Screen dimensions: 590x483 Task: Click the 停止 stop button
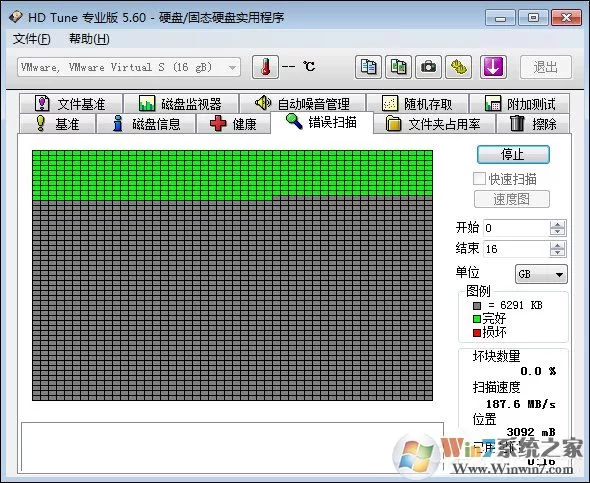513,155
